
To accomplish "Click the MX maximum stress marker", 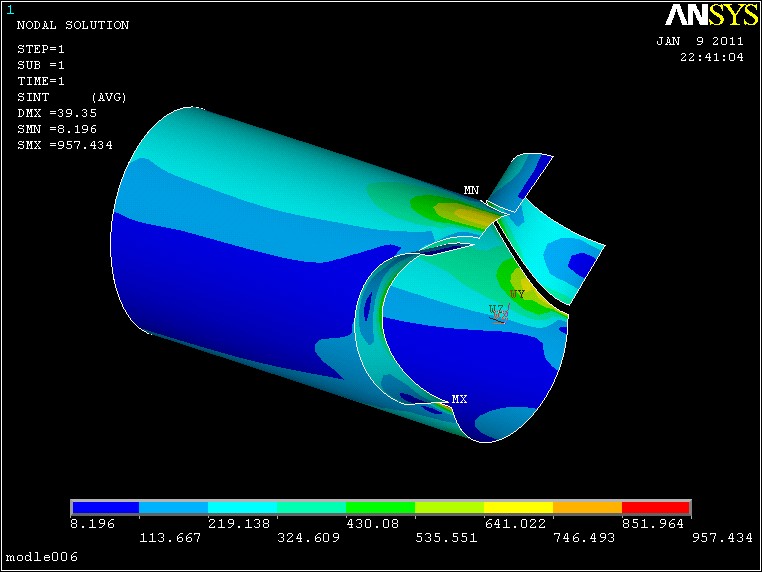I will [x=459, y=399].
